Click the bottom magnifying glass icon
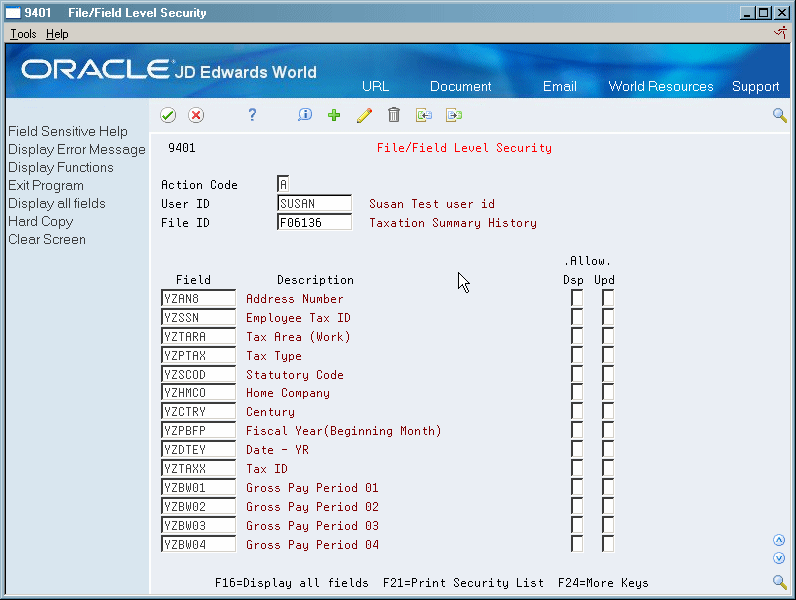The height and width of the screenshot is (600, 796). 780,582
